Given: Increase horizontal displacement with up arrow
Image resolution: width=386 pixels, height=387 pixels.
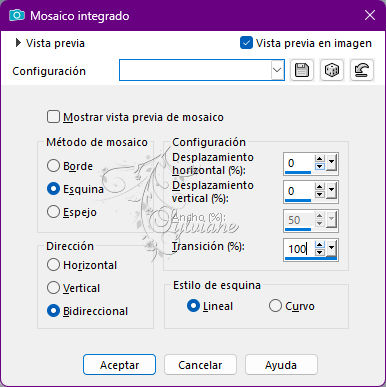Looking at the screenshot, I should tap(320, 159).
